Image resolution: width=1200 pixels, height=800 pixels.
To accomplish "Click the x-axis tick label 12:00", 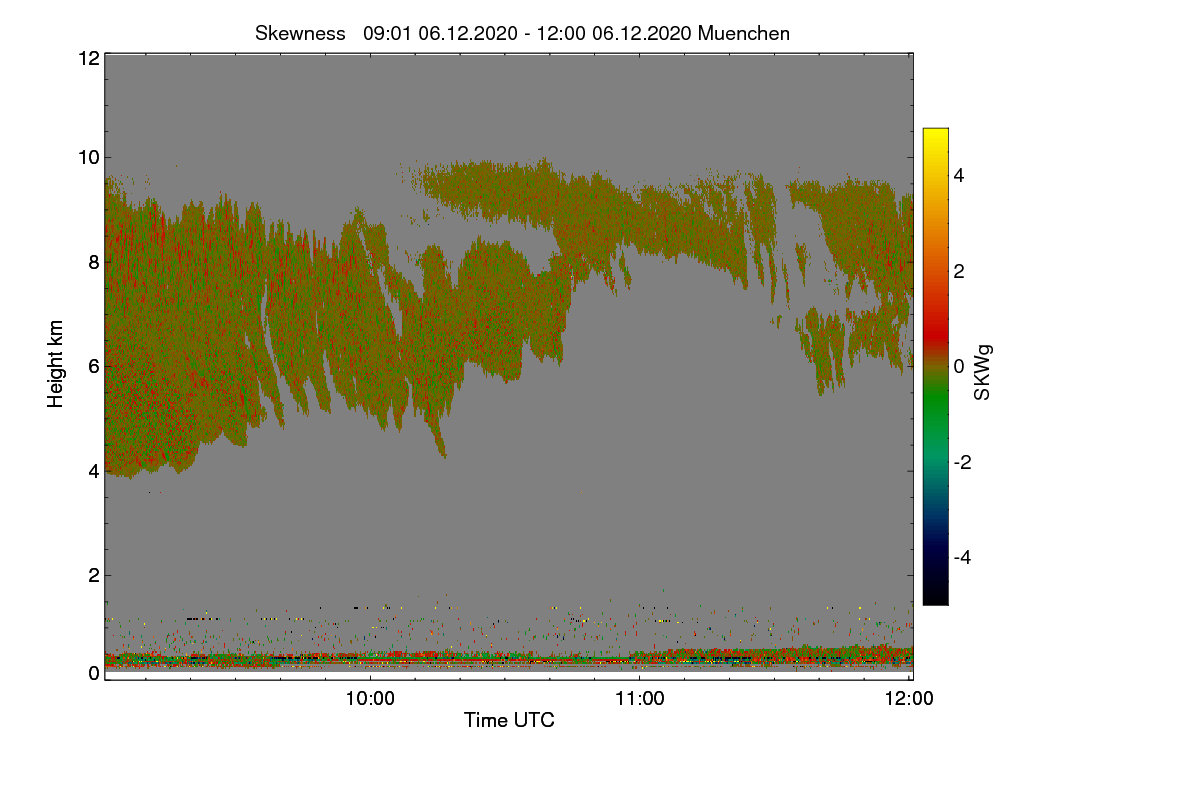I will pos(909,700).
